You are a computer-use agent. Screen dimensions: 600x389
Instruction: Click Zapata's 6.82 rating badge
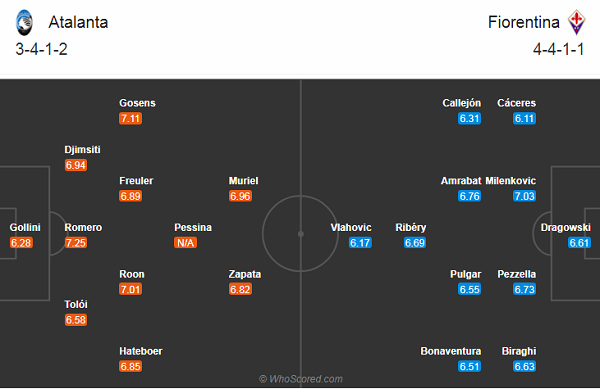240,289
